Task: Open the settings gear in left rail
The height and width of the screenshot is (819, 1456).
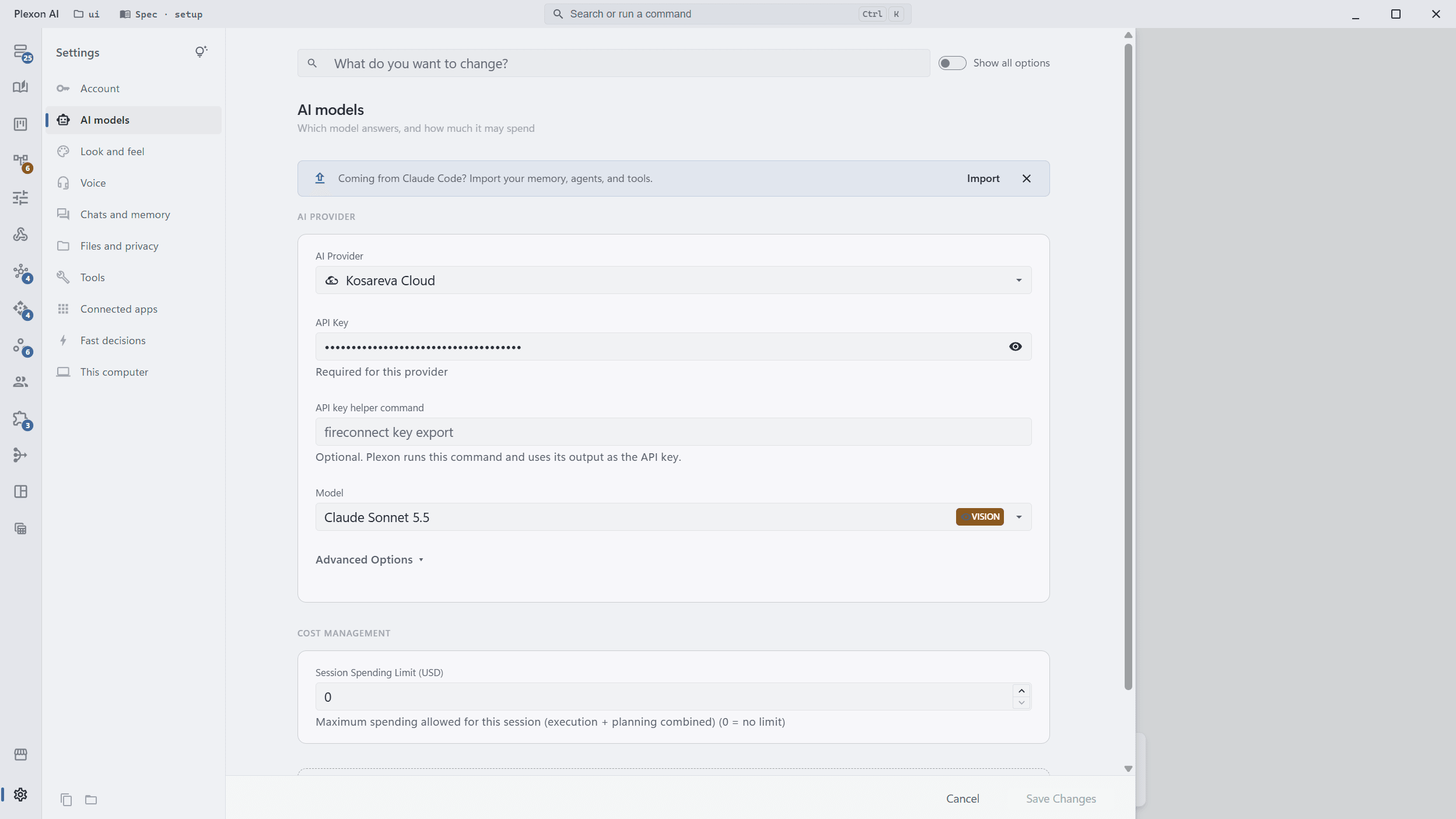Action: pos(20,794)
